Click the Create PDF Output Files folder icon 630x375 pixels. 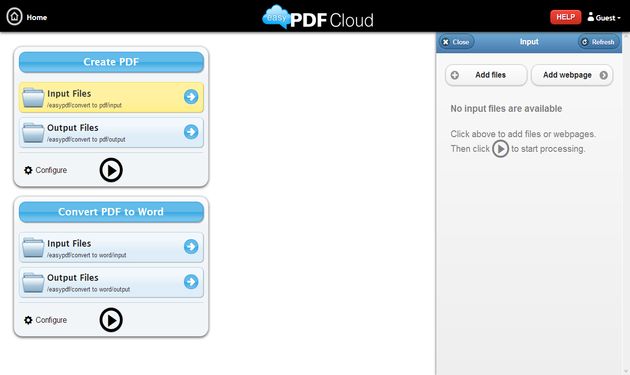click(33, 133)
